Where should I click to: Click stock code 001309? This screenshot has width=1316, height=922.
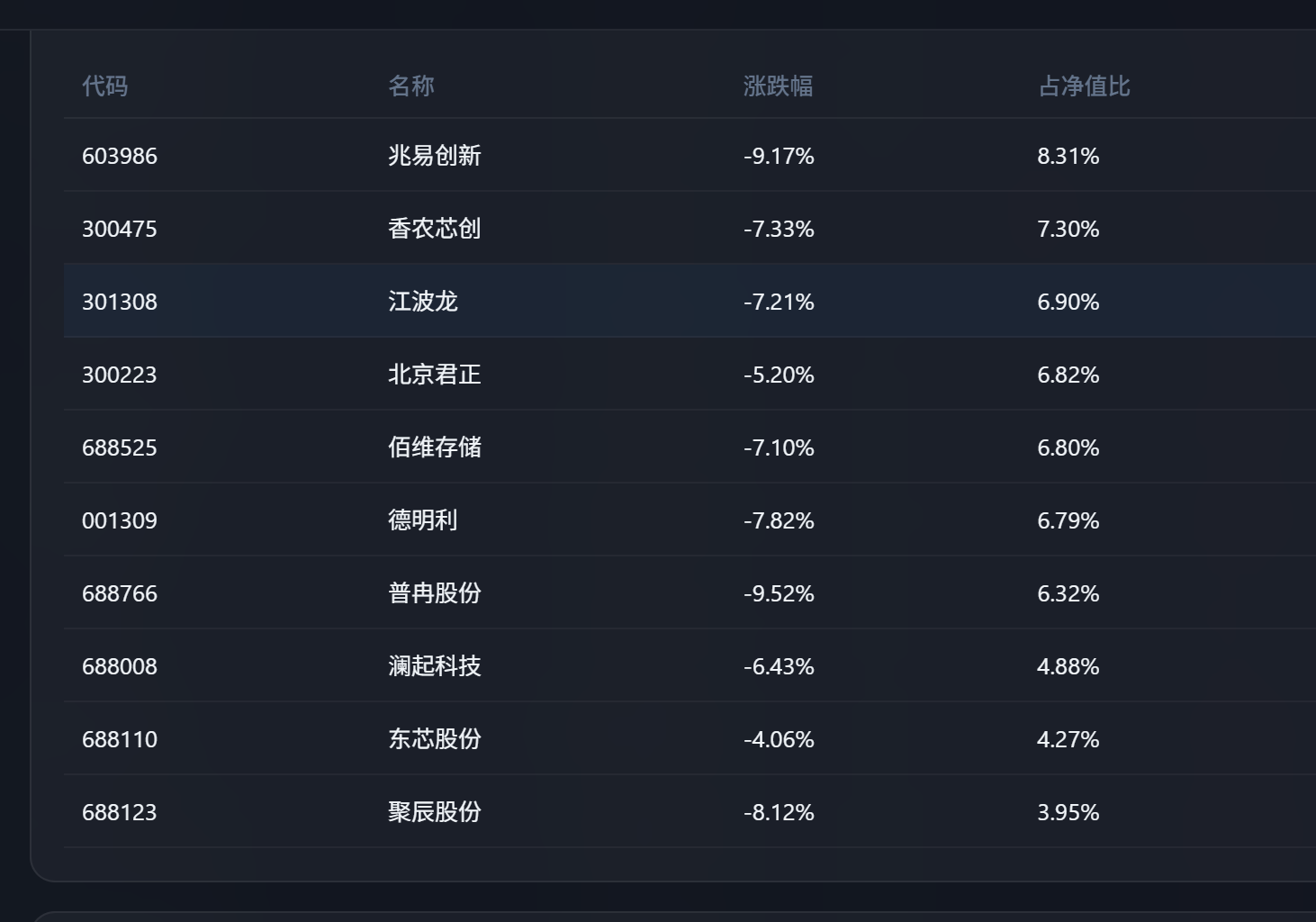click(x=120, y=520)
